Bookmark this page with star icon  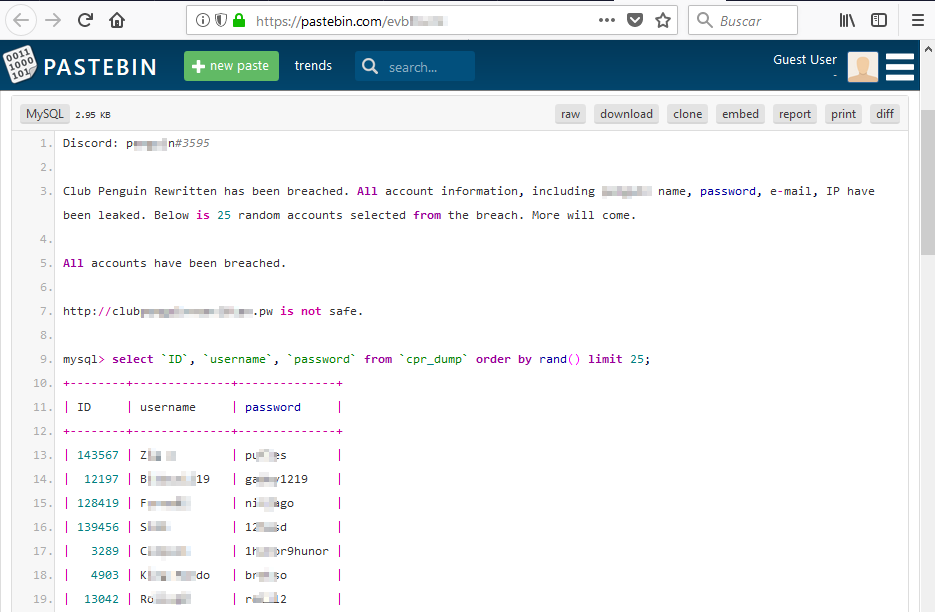point(662,20)
